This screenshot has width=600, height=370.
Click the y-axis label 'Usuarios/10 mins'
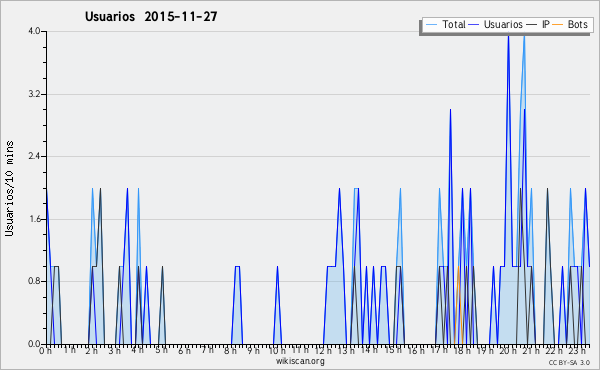tap(9, 188)
